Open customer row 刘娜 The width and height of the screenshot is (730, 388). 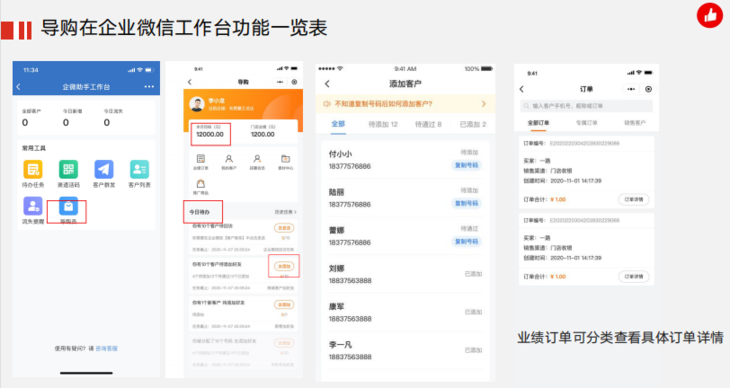405,274
